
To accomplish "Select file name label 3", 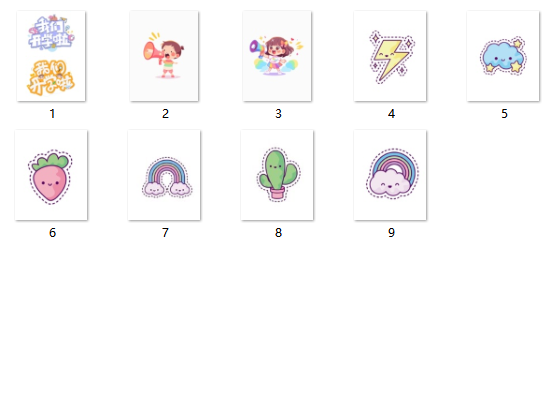I will (278, 114).
